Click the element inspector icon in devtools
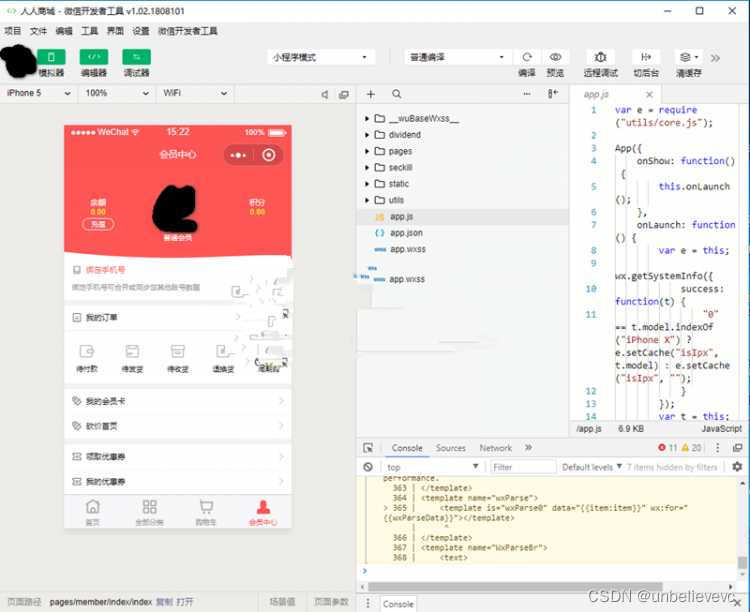 368,448
